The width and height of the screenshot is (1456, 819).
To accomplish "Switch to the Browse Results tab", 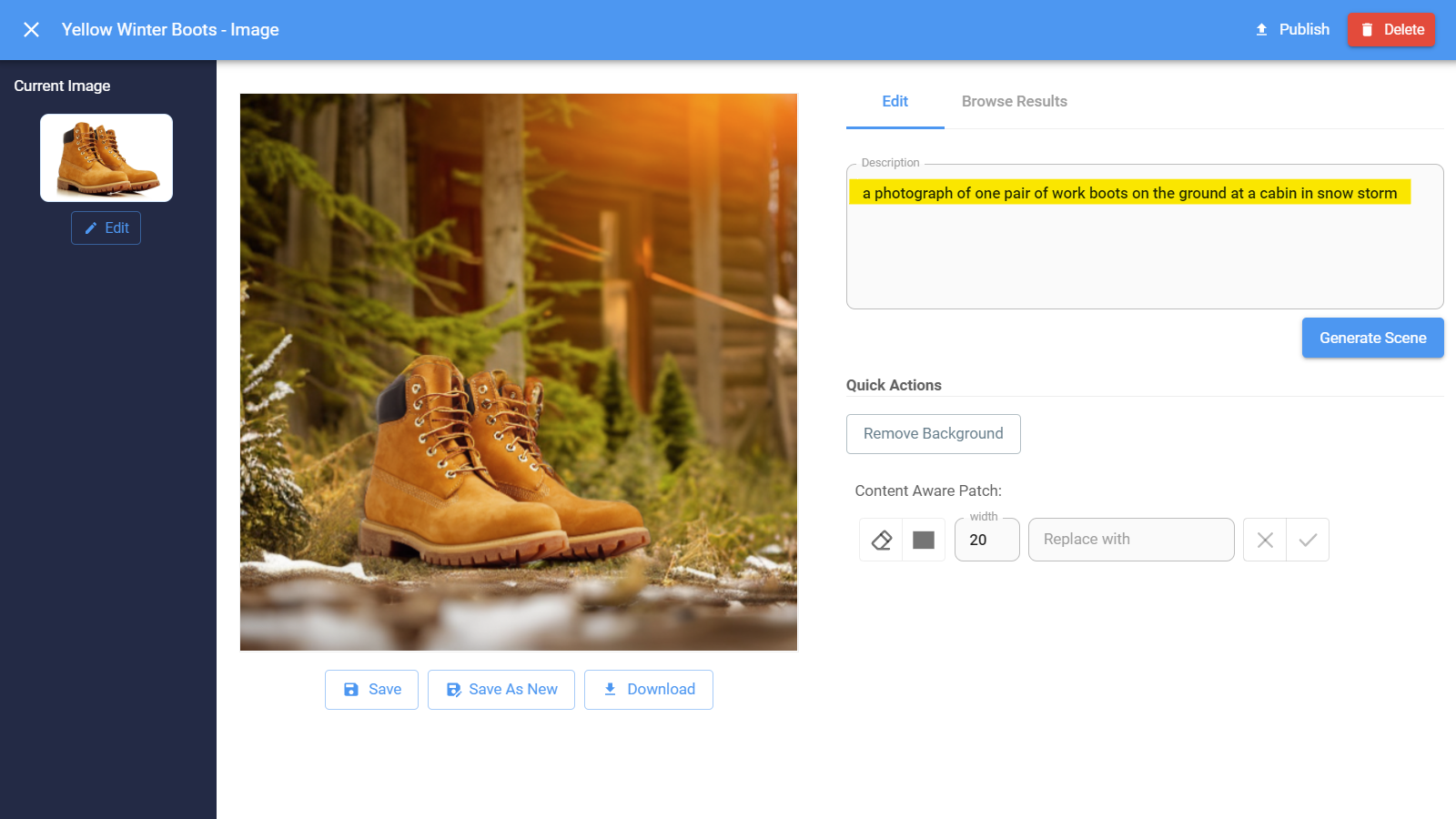I will [1014, 101].
